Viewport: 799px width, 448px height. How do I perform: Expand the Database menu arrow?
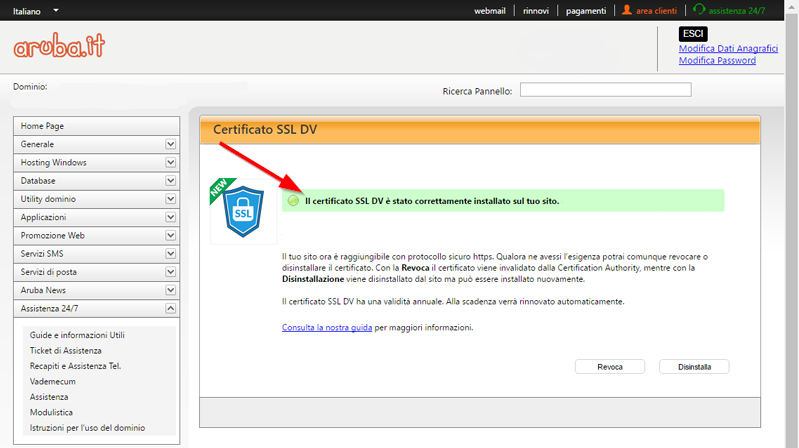tap(170, 181)
